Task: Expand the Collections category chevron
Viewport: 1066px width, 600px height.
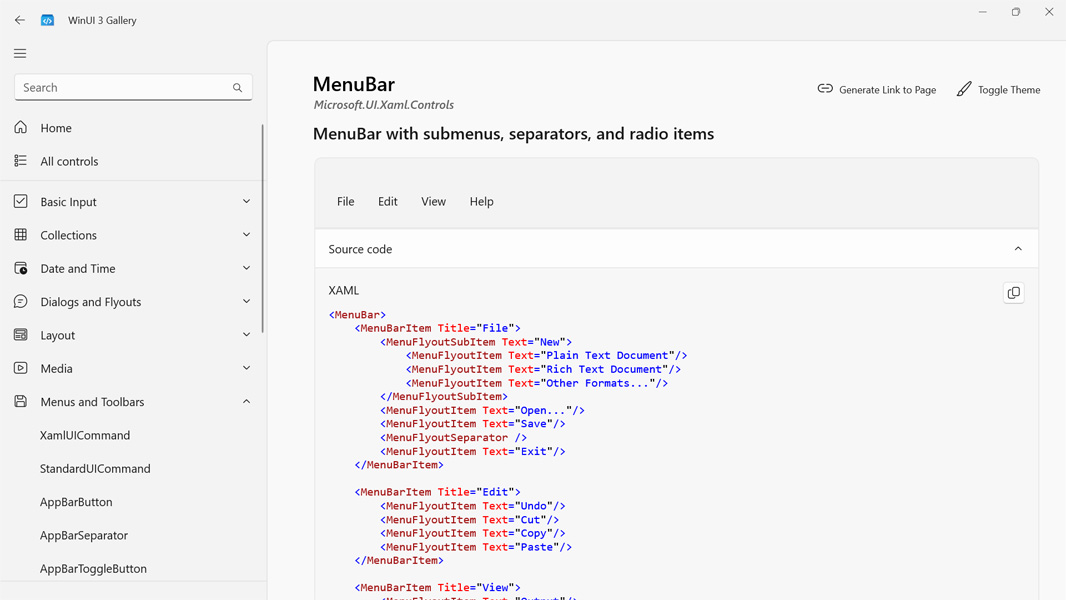Action: point(246,235)
